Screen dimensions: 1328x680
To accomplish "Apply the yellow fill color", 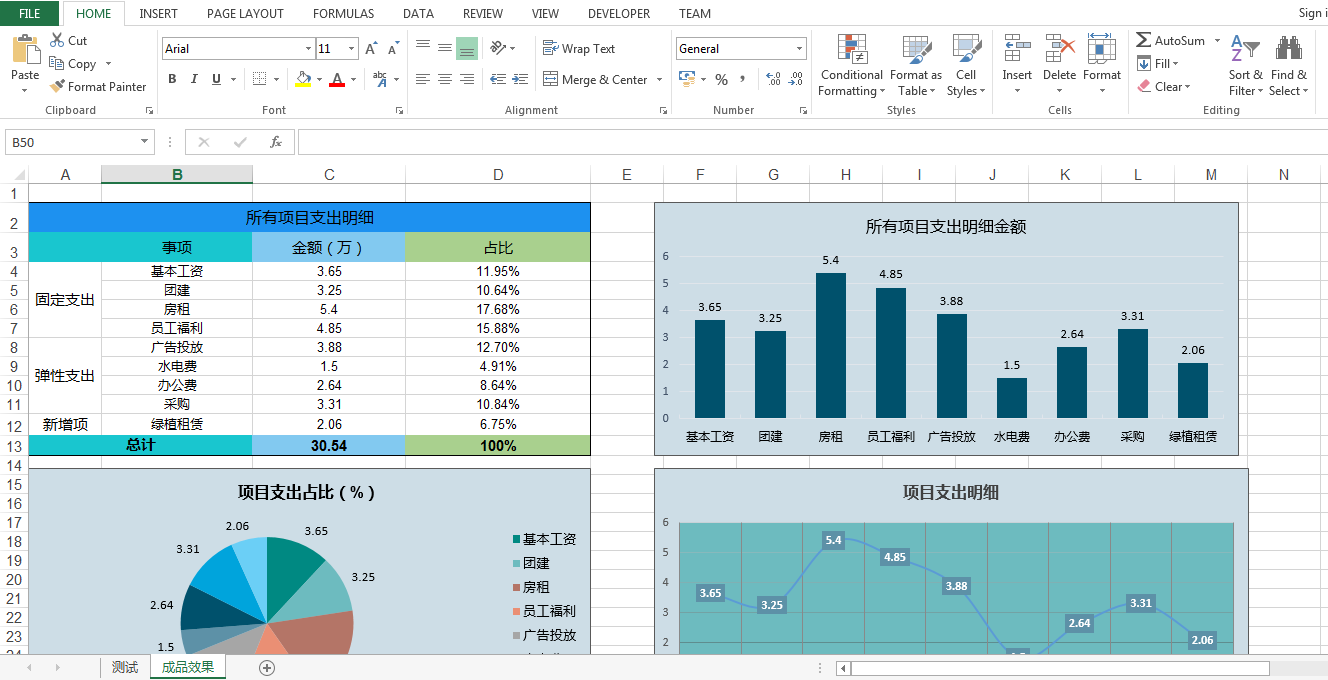I will click(303, 79).
